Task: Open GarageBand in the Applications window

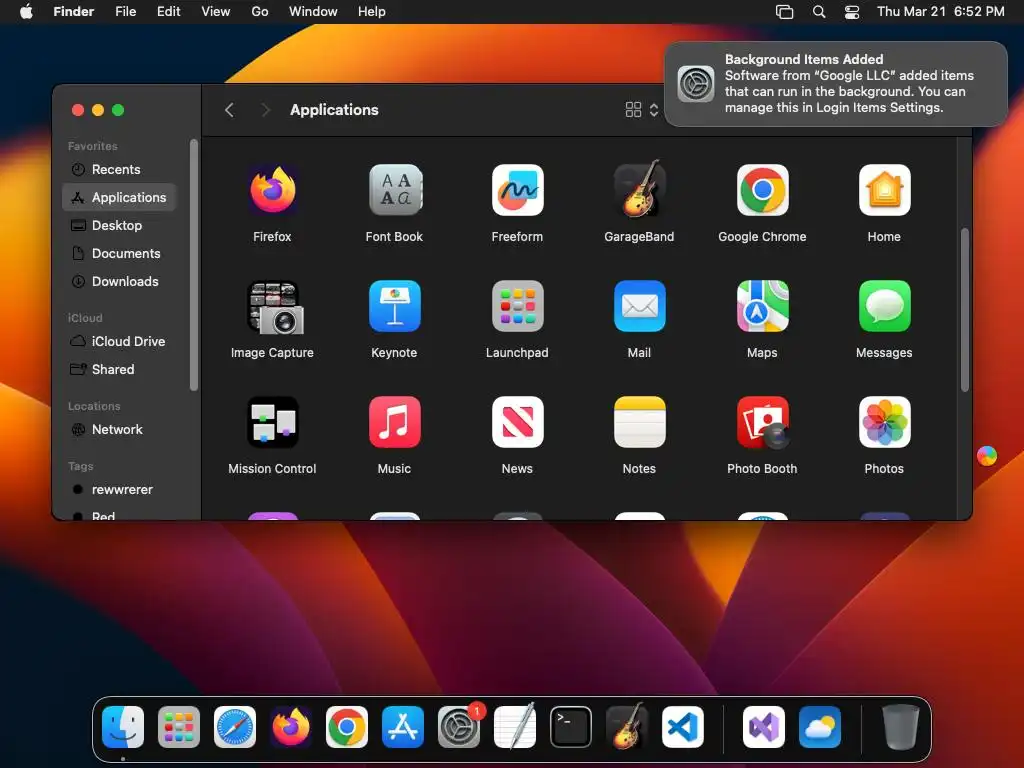Action: click(x=639, y=189)
